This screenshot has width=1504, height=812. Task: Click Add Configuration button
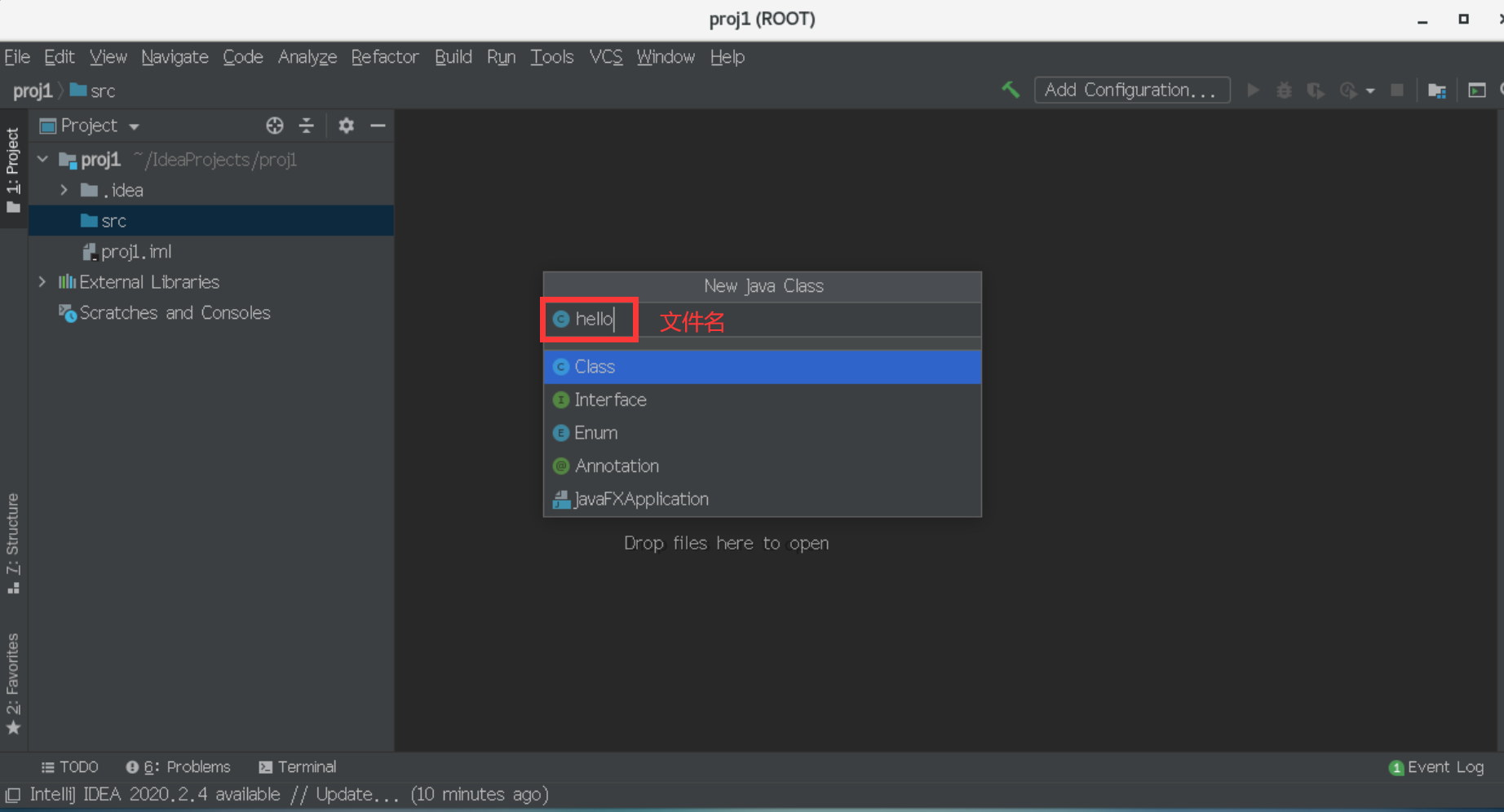(1132, 90)
